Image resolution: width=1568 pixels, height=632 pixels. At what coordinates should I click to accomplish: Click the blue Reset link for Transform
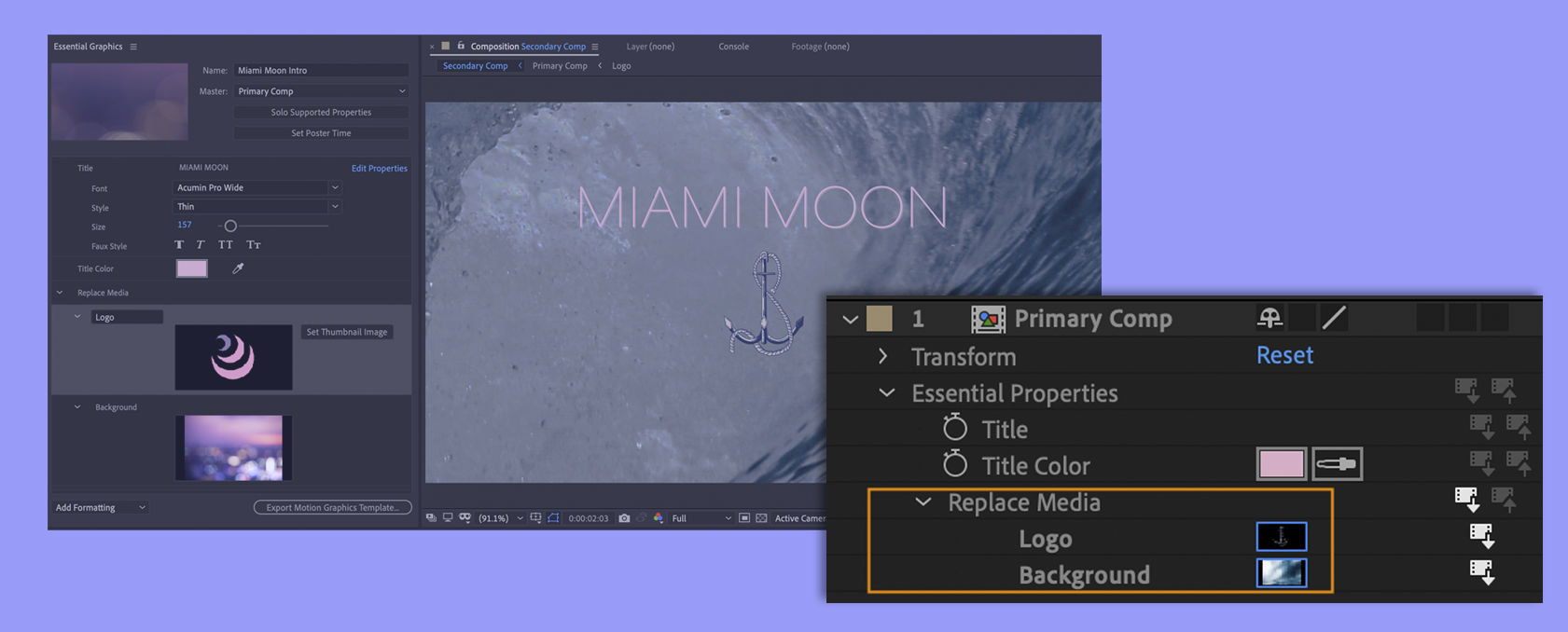click(1284, 355)
